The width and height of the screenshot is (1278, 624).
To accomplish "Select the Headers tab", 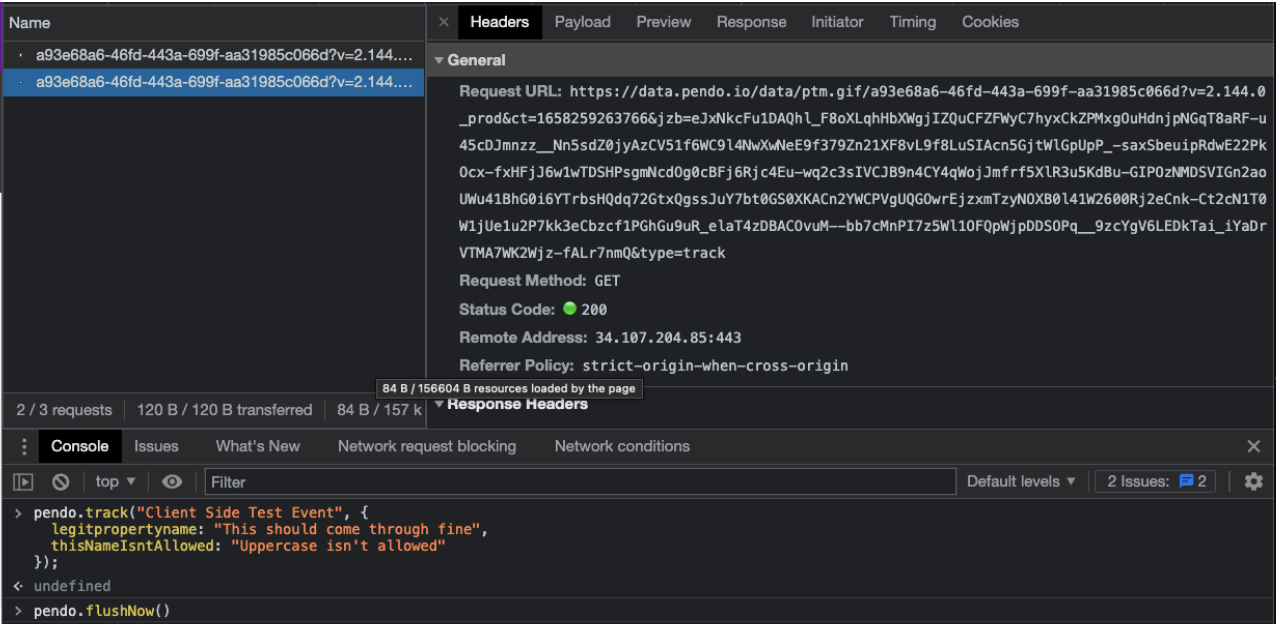I will point(499,22).
